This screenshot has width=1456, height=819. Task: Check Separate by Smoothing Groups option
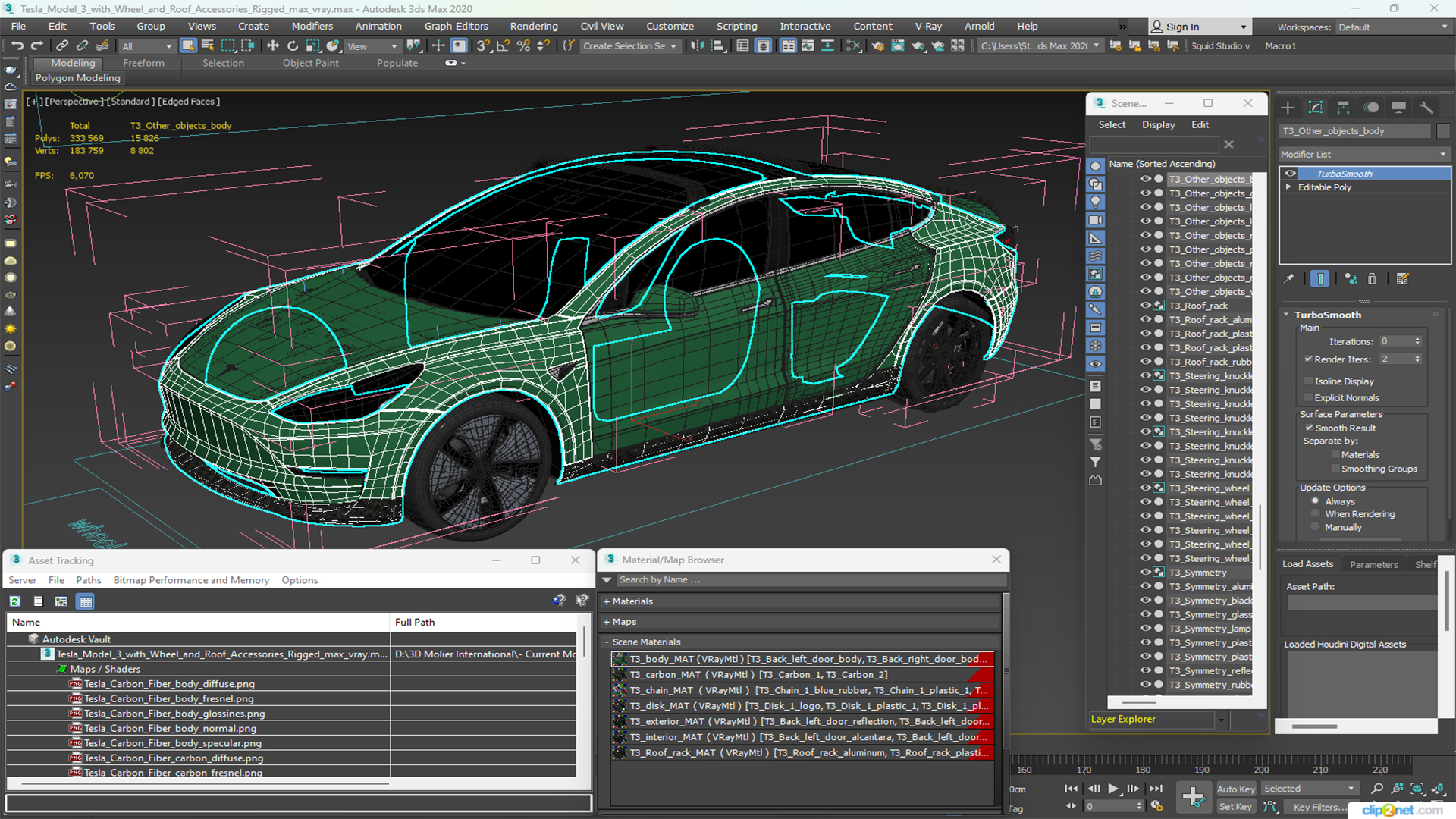click(x=1335, y=469)
